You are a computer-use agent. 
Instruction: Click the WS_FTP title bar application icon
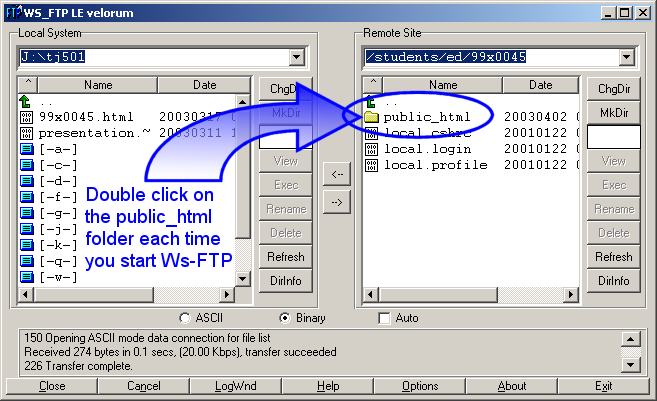tap(13, 13)
